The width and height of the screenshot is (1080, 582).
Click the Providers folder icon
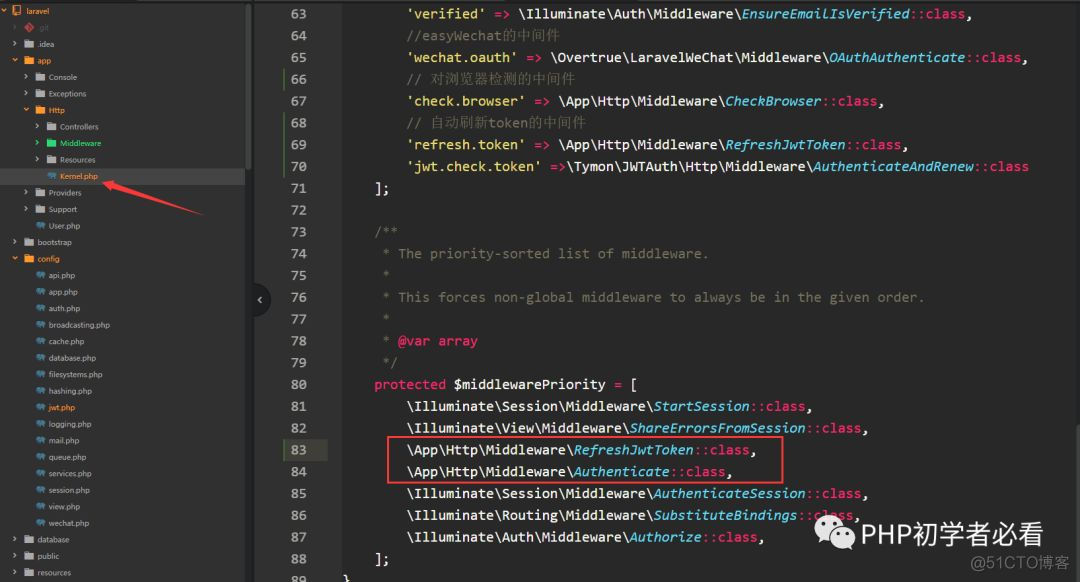pyautogui.click(x=40, y=192)
